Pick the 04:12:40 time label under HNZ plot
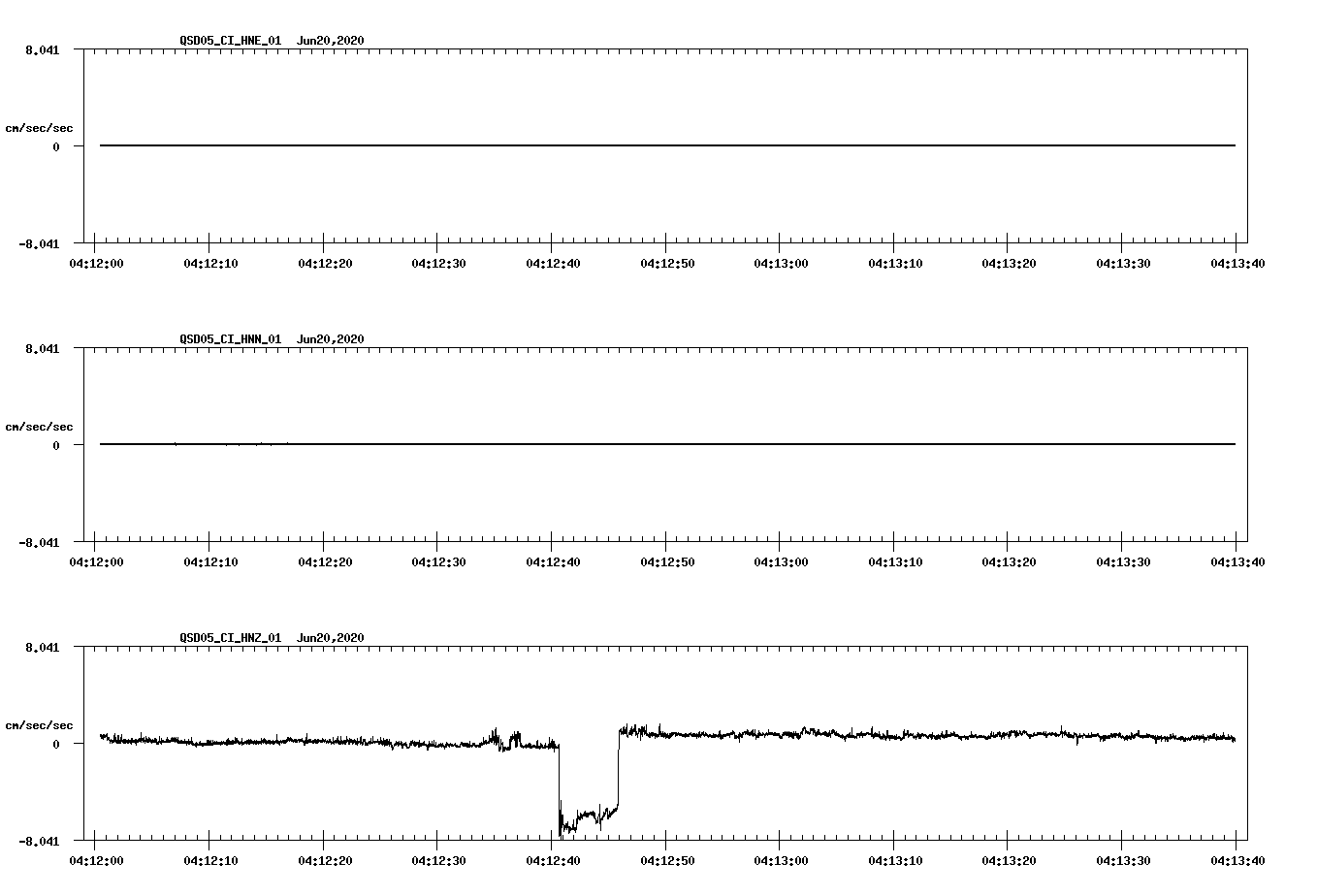Screen dimensions: 1317x896 pyautogui.click(x=552, y=860)
